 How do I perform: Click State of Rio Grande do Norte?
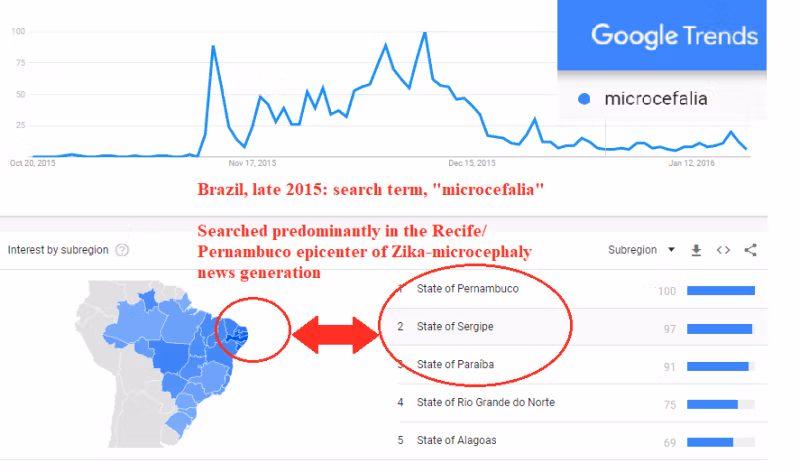(485, 402)
